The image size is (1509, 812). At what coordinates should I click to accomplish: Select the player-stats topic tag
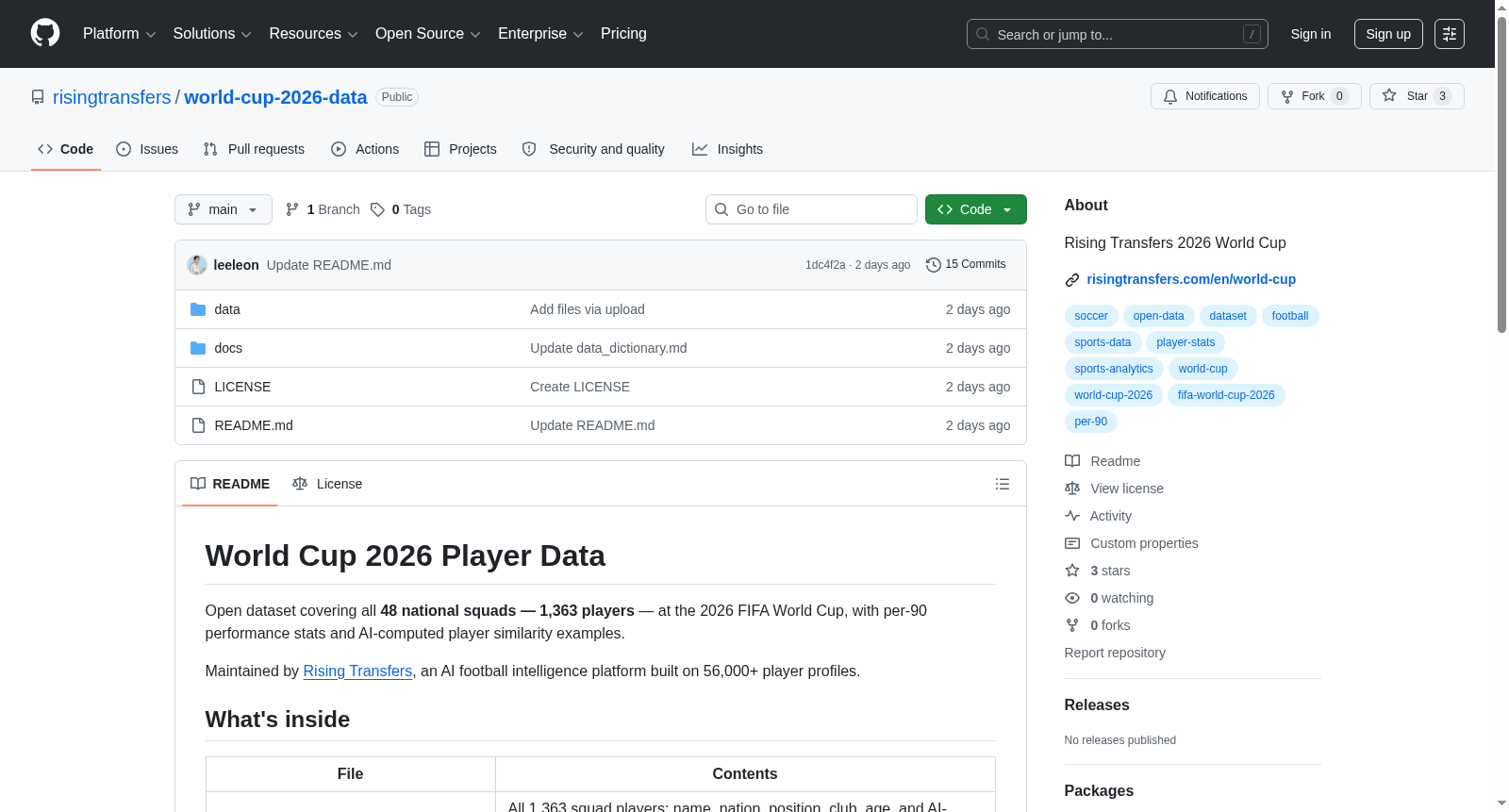pyautogui.click(x=1186, y=342)
